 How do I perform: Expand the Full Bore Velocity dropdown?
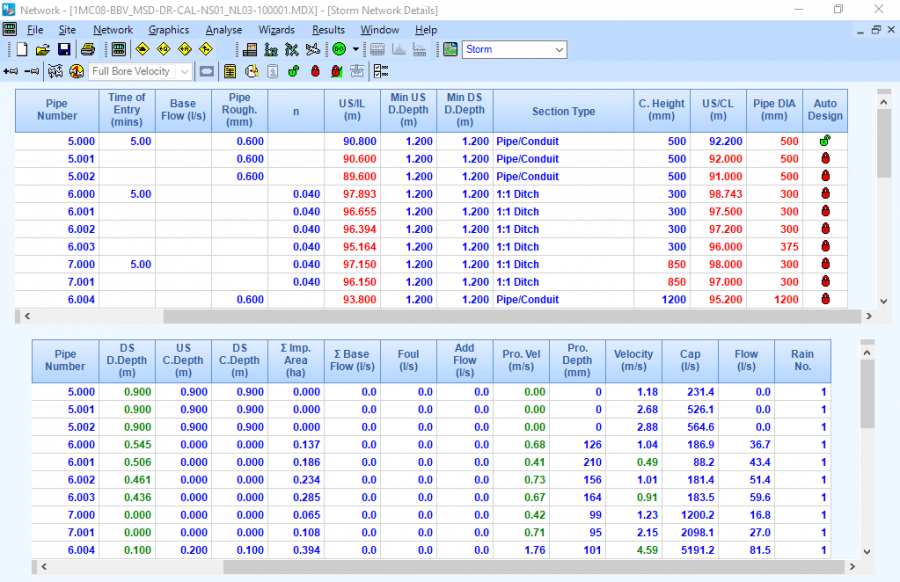pyautogui.click(x=184, y=72)
